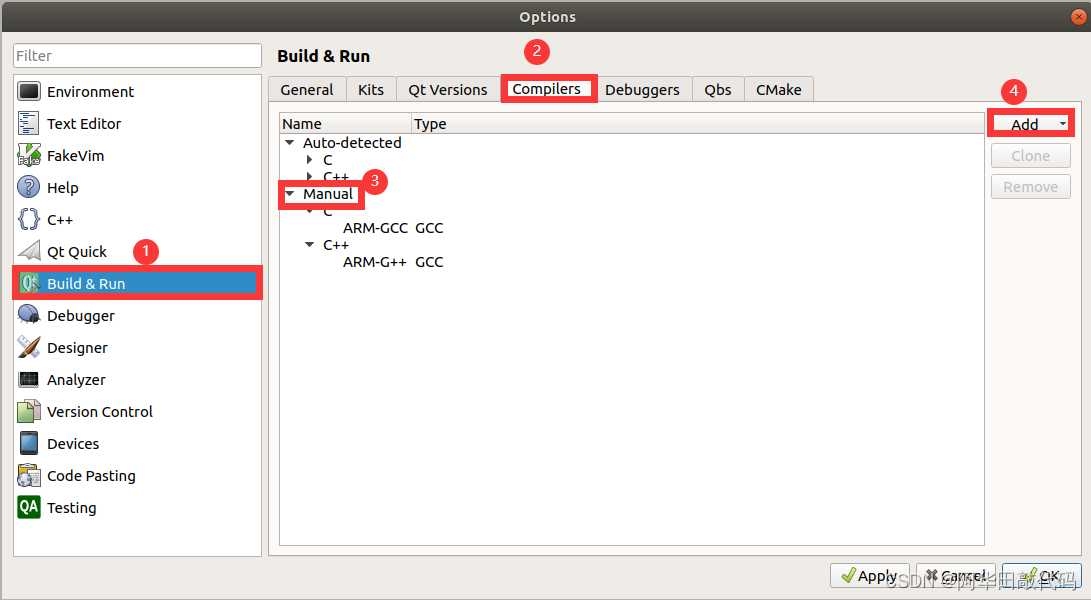Switch to the CMake tab
Screen dimensions: 1091x600
tap(779, 89)
